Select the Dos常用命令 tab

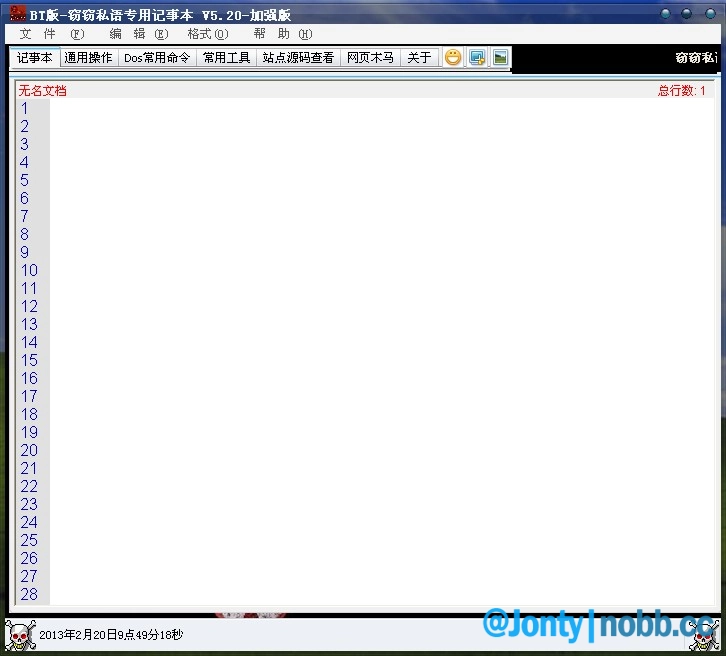coord(157,58)
